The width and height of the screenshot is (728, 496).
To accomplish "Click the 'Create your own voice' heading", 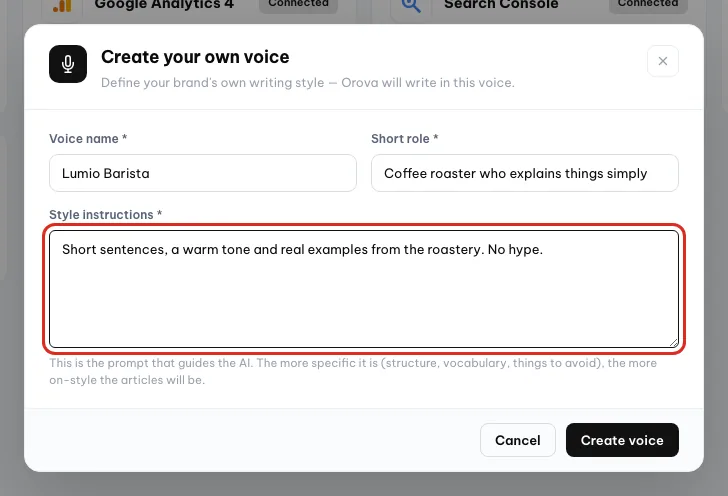I will 195,57.
